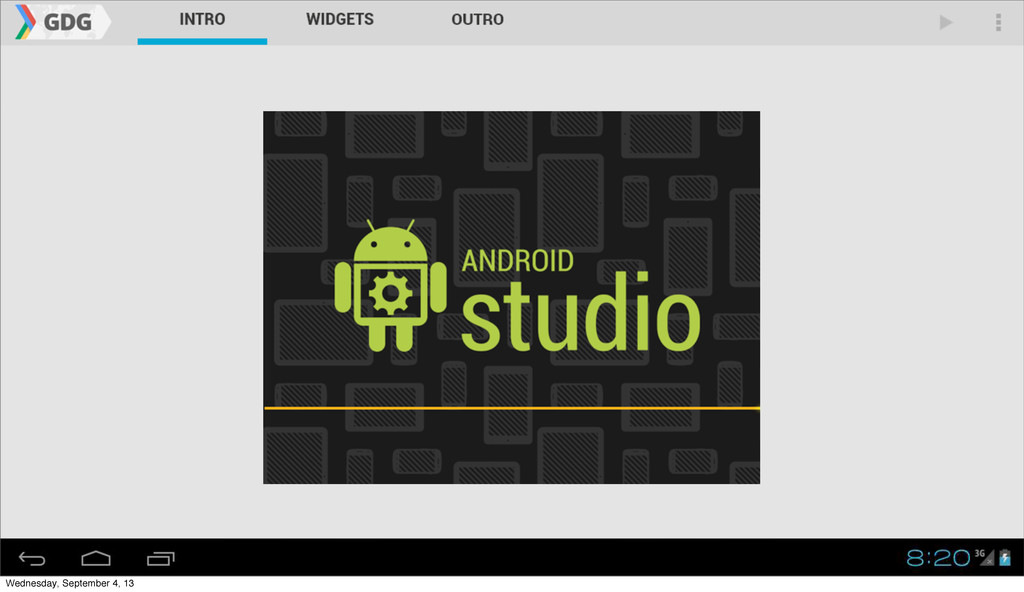Tap the play arrow in action bar

(x=946, y=22)
